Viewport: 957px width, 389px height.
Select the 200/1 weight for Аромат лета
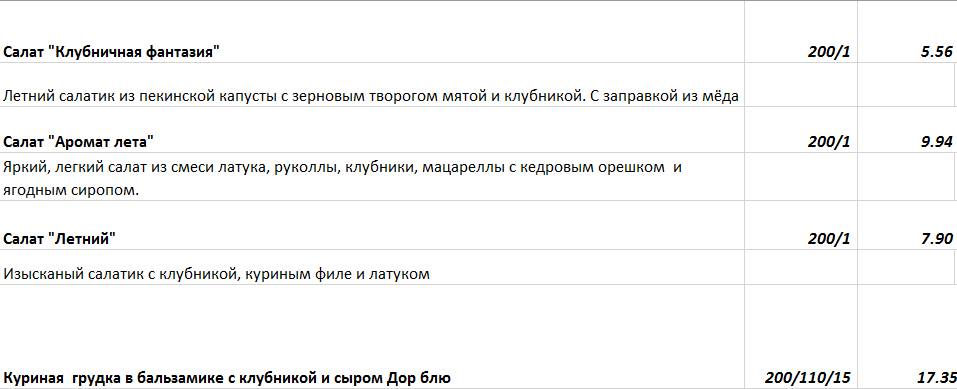click(801, 130)
